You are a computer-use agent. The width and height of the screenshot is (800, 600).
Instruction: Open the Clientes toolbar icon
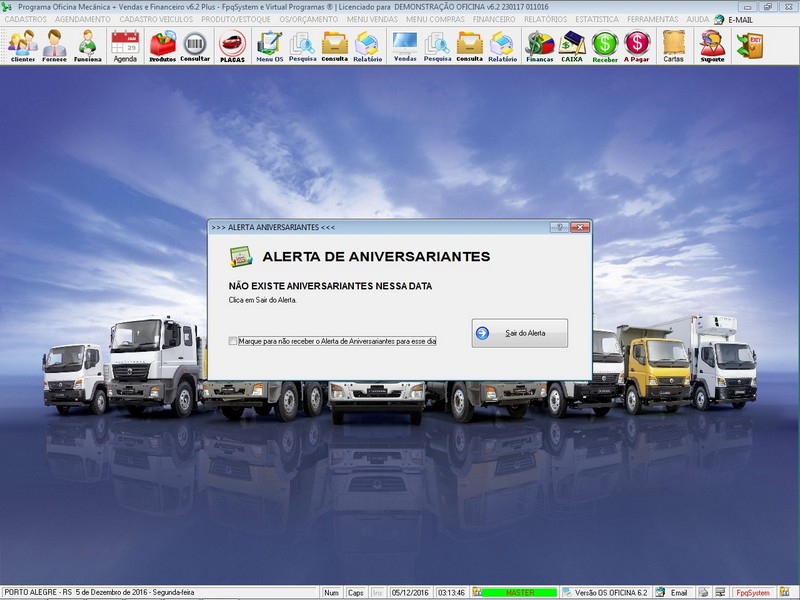click(22, 46)
